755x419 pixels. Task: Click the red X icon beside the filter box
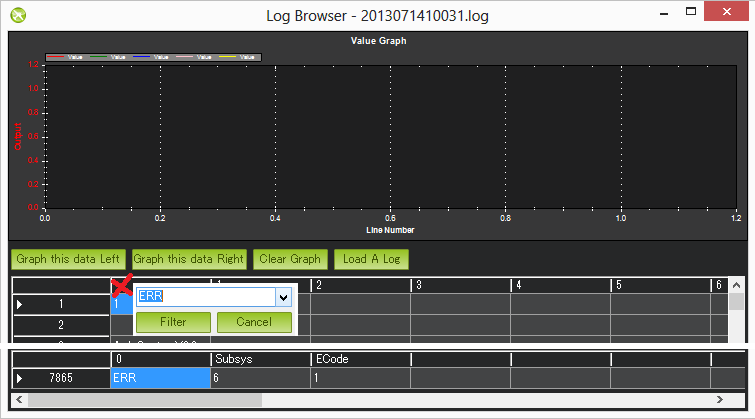122,287
